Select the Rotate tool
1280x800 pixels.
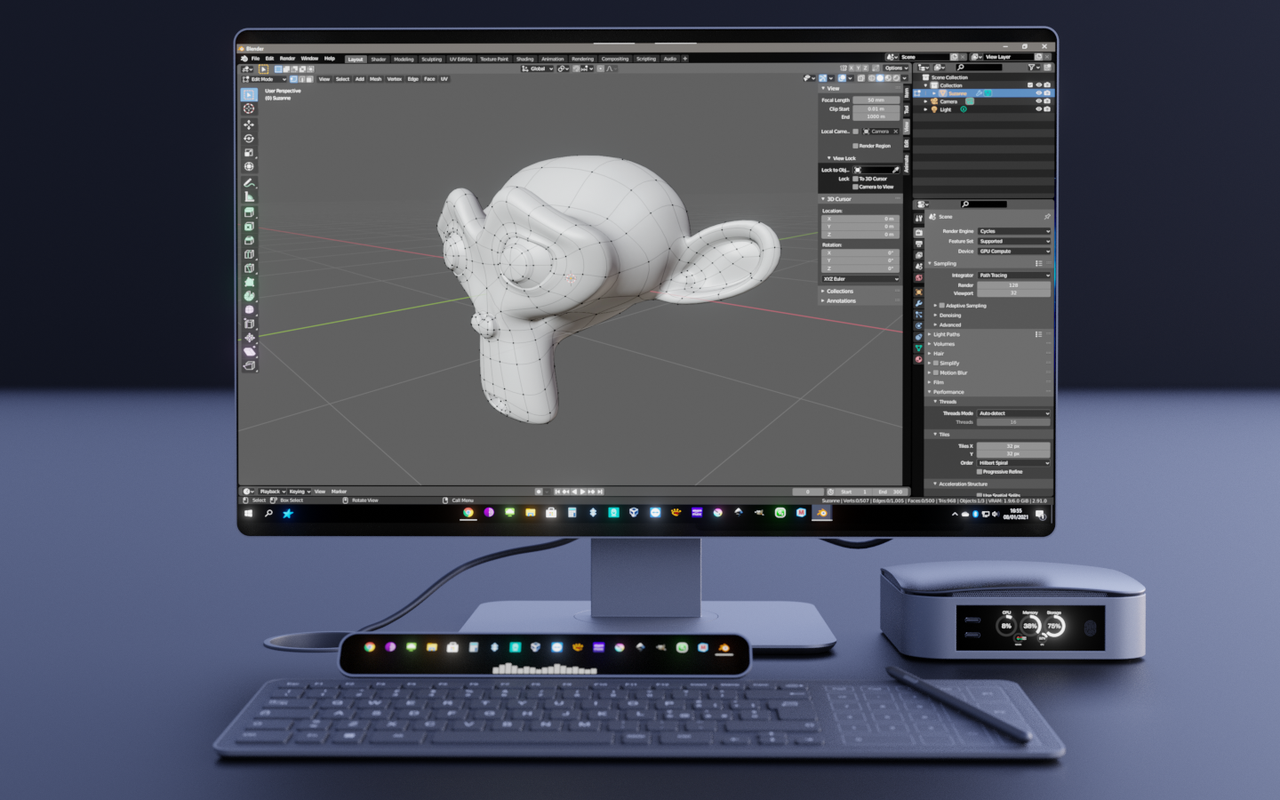(x=250, y=139)
